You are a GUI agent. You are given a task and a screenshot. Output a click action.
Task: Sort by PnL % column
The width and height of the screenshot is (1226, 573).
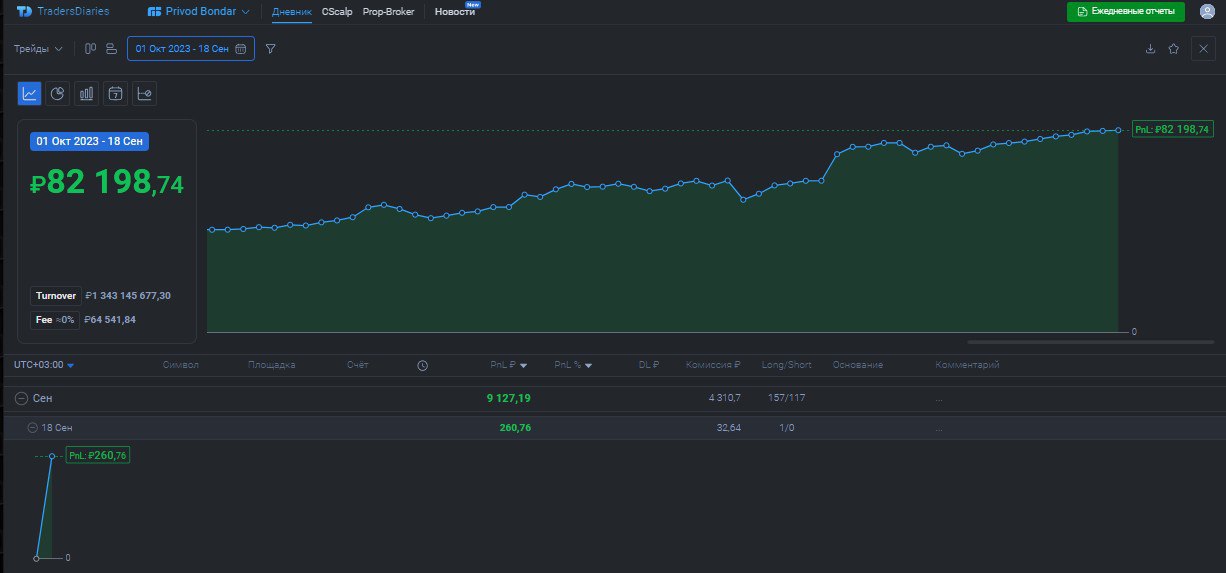pos(573,365)
